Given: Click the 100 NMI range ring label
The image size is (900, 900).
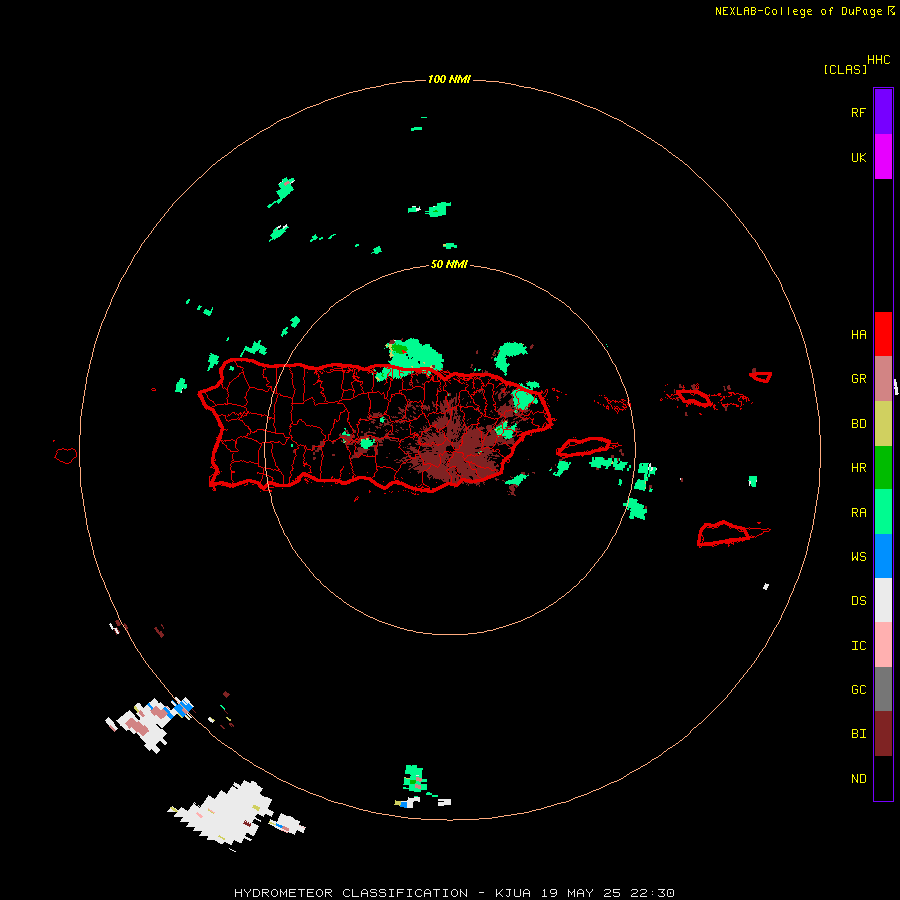Looking at the screenshot, I should point(449,79).
